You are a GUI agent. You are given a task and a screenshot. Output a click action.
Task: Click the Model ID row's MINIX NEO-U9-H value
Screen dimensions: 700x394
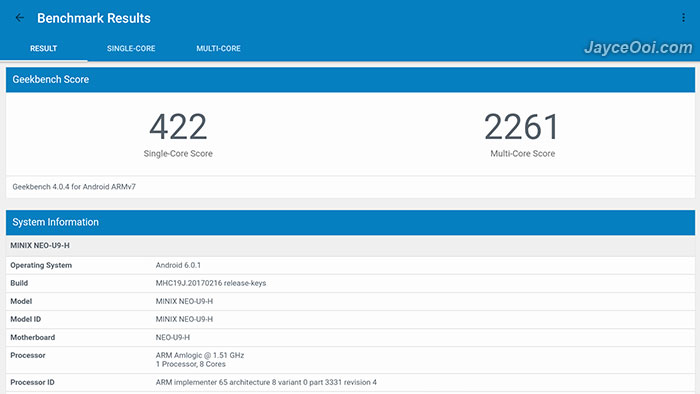(x=184, y=319)
